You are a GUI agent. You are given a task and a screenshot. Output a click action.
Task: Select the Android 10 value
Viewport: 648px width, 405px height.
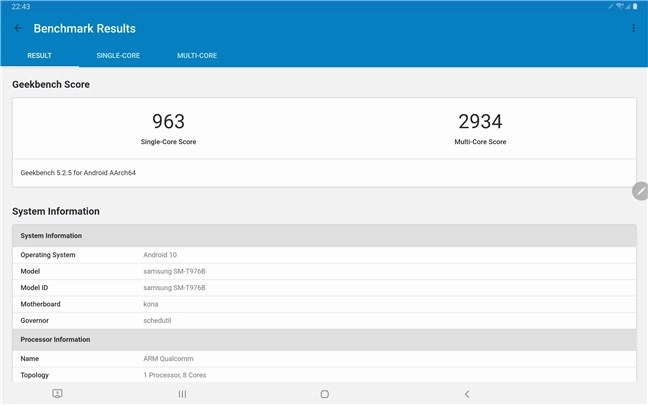coord(160,255)
